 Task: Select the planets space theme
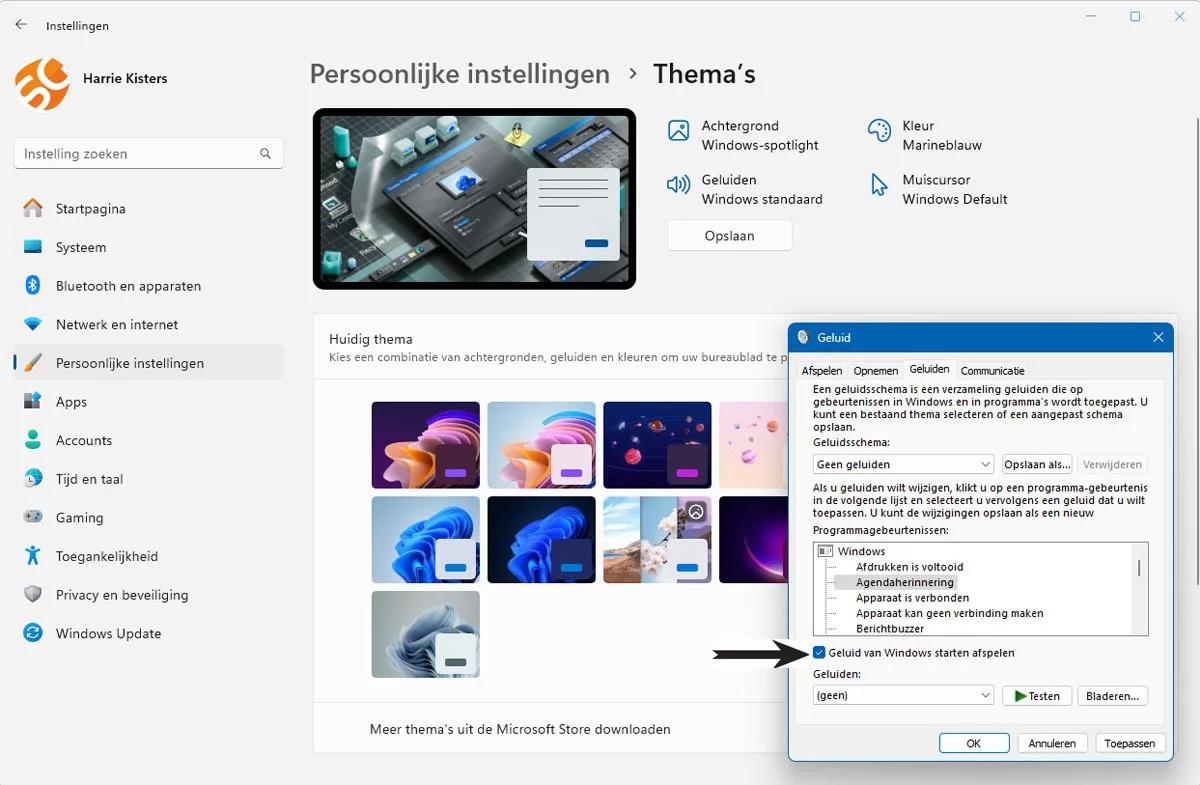(657, 445)
